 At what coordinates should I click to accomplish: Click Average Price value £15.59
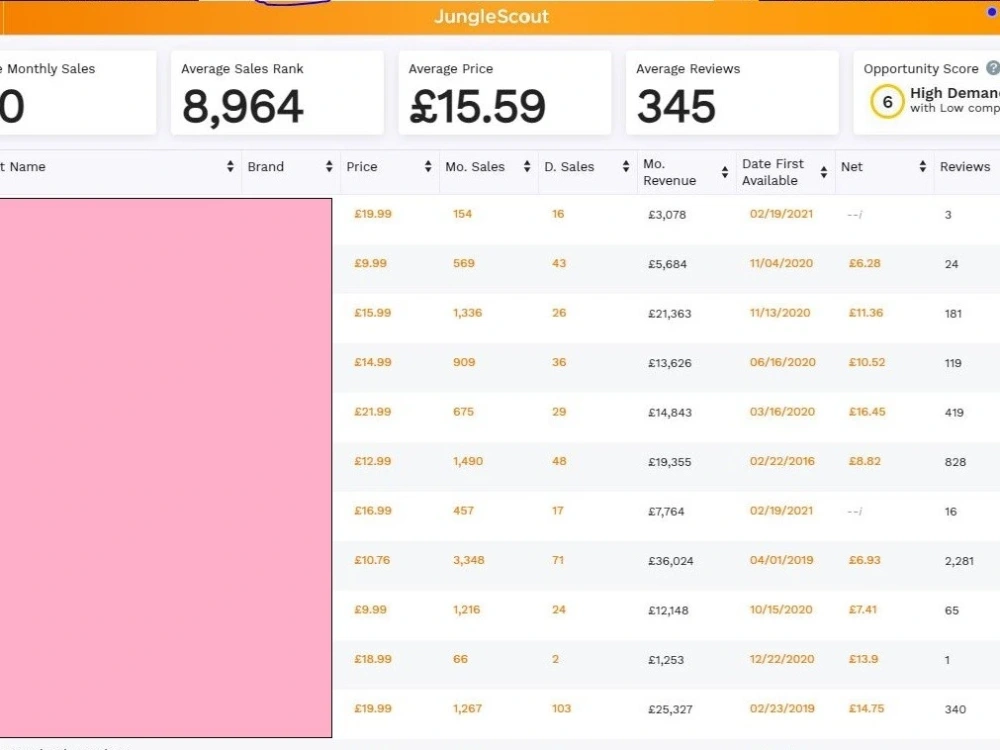coord(477,107)
